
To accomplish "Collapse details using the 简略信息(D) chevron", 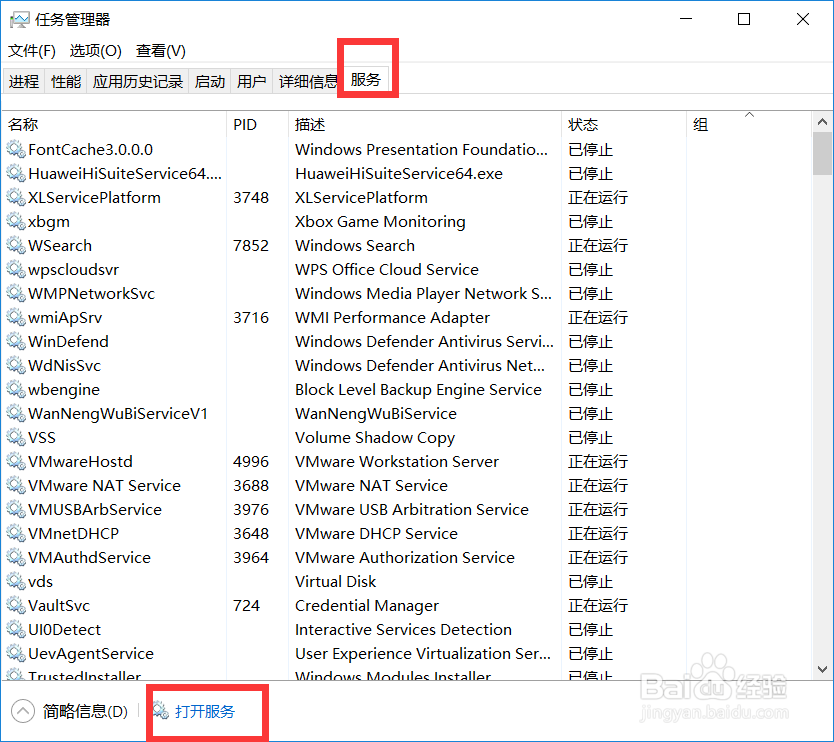I will 24,712.
